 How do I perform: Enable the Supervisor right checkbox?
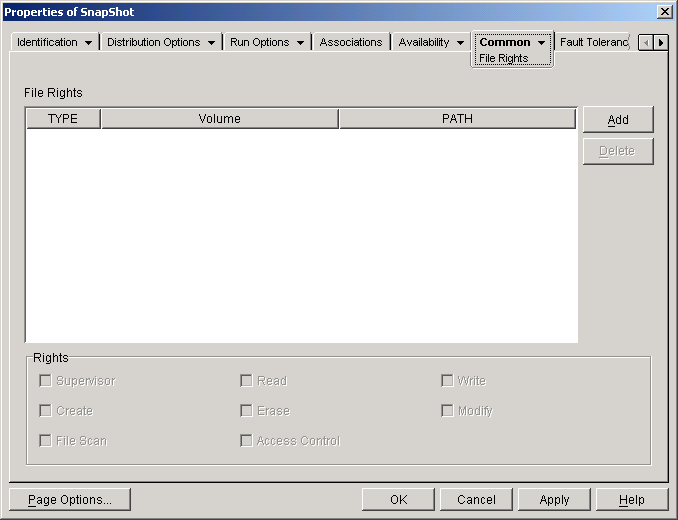(x=45, y=381)
